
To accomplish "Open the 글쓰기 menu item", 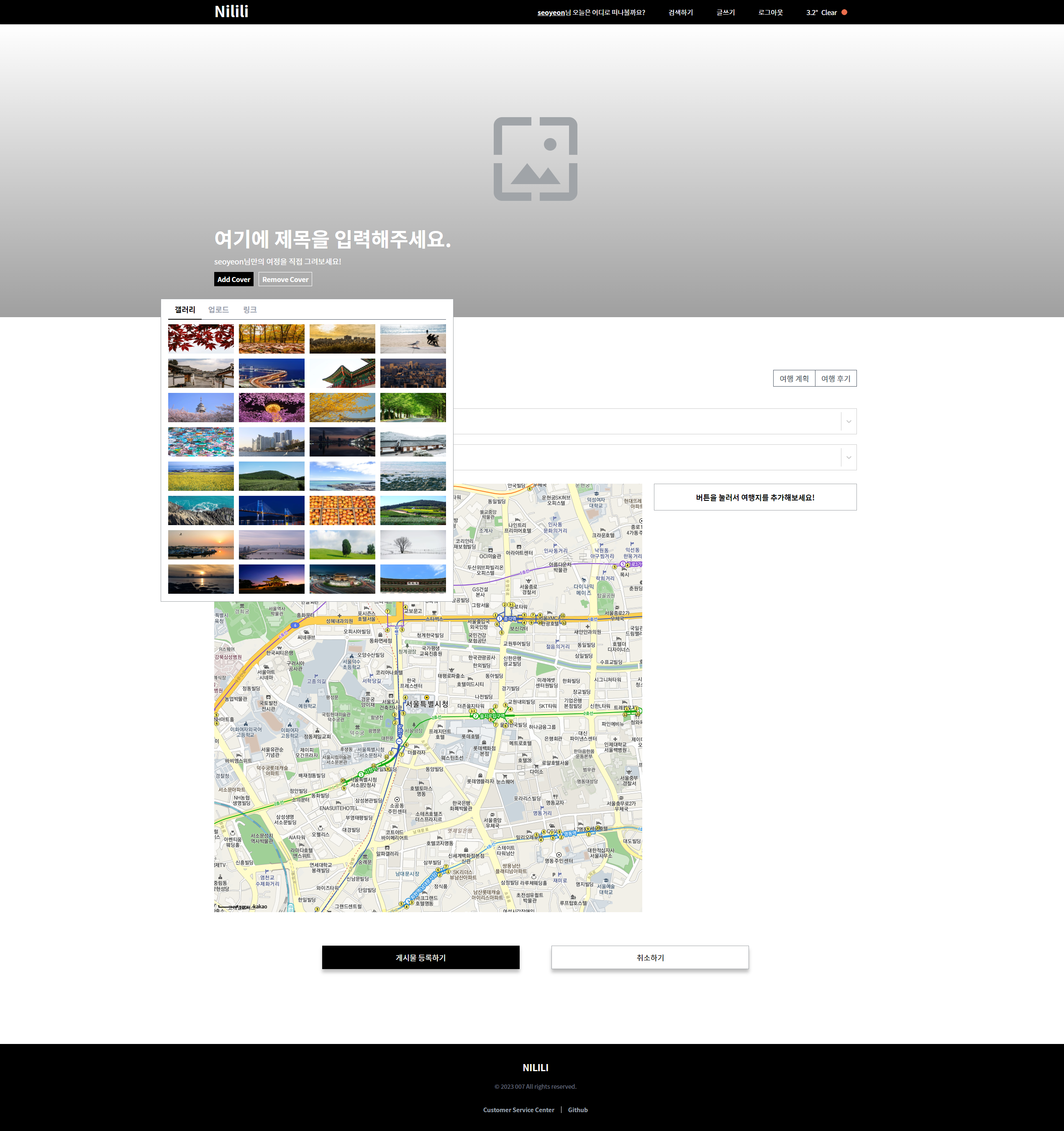I will pyautogui.click(x=725, y=12).
